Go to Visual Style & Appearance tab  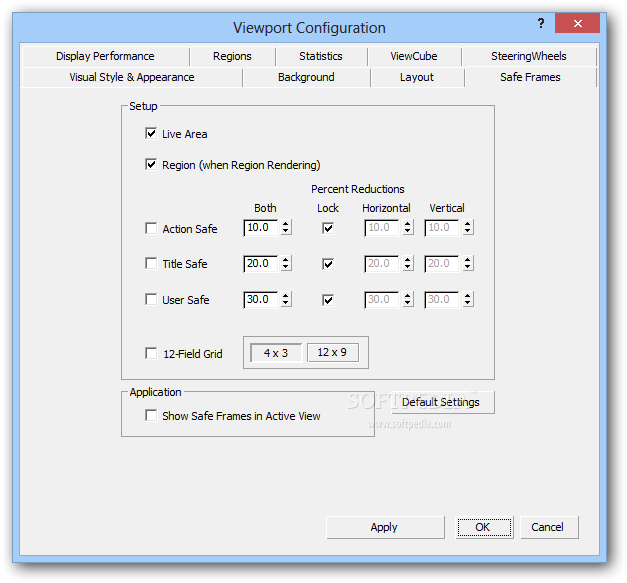(x=132, y=77)
